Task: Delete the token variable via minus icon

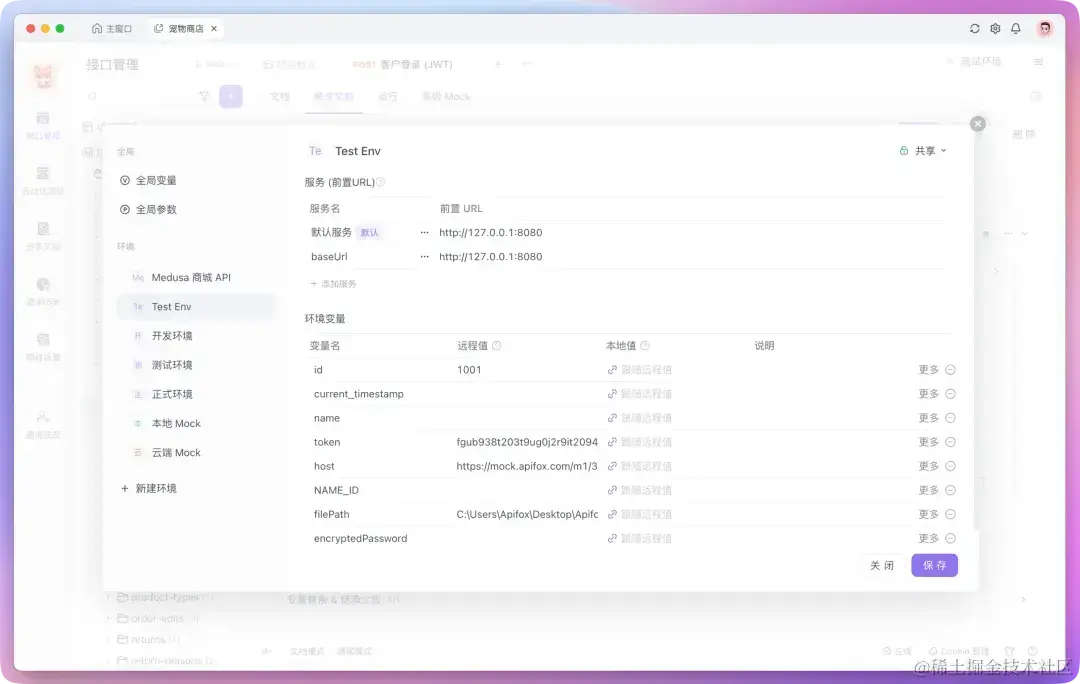Action: (x=950, y=442)
